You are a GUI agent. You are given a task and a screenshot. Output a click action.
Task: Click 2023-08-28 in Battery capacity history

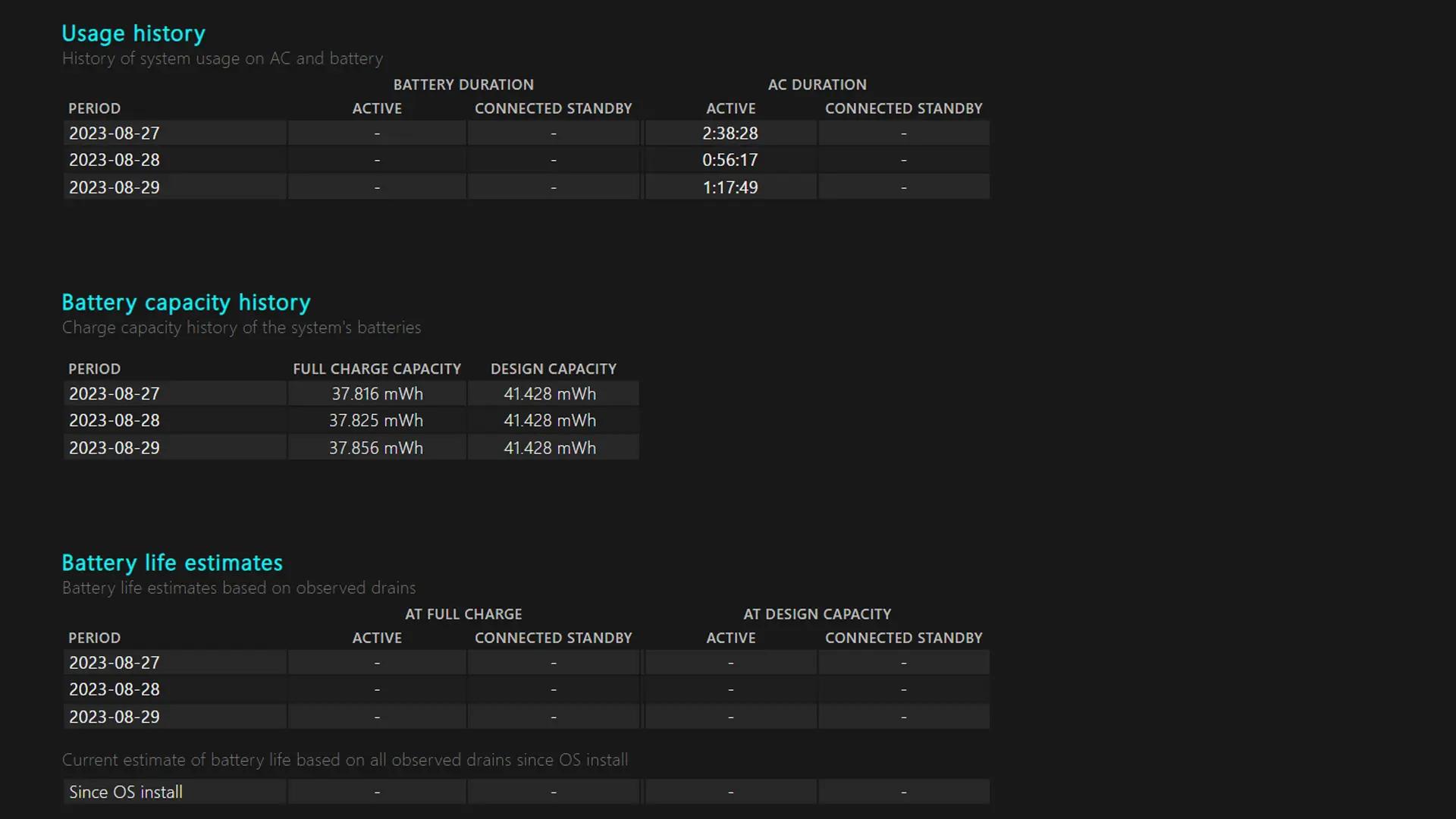point(115,420)
